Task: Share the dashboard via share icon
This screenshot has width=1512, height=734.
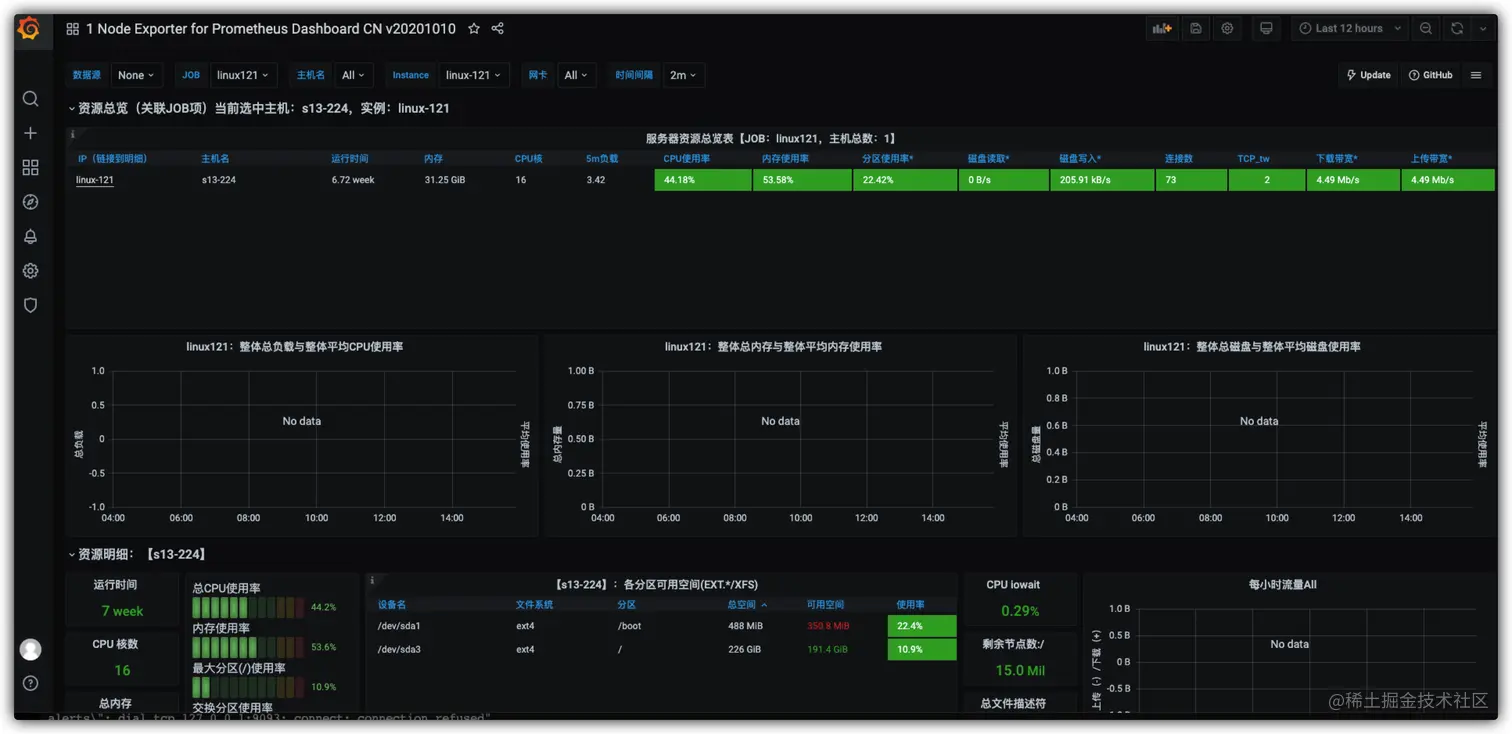Action: (x=498, y=29)
